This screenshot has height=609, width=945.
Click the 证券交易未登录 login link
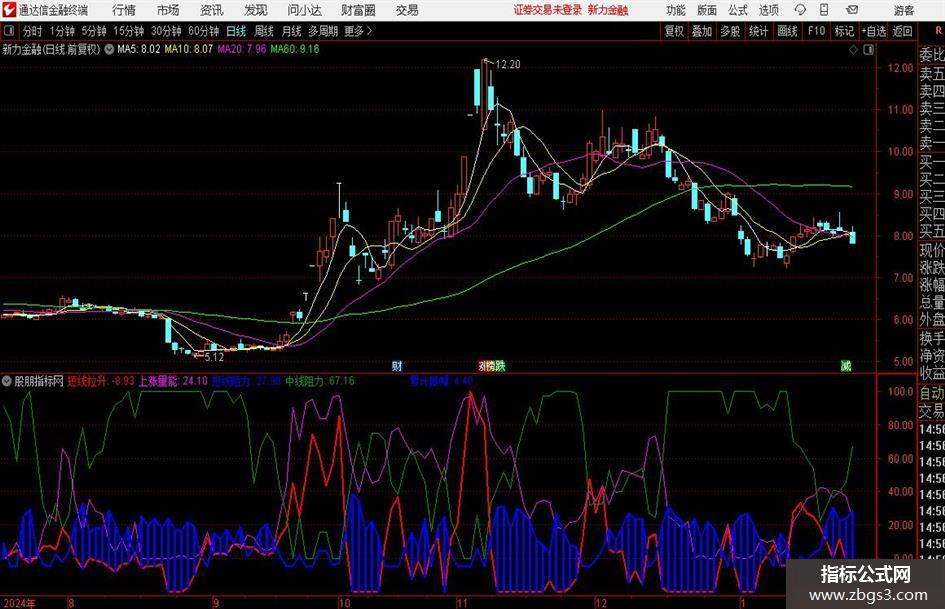click(x=548, y=10)
